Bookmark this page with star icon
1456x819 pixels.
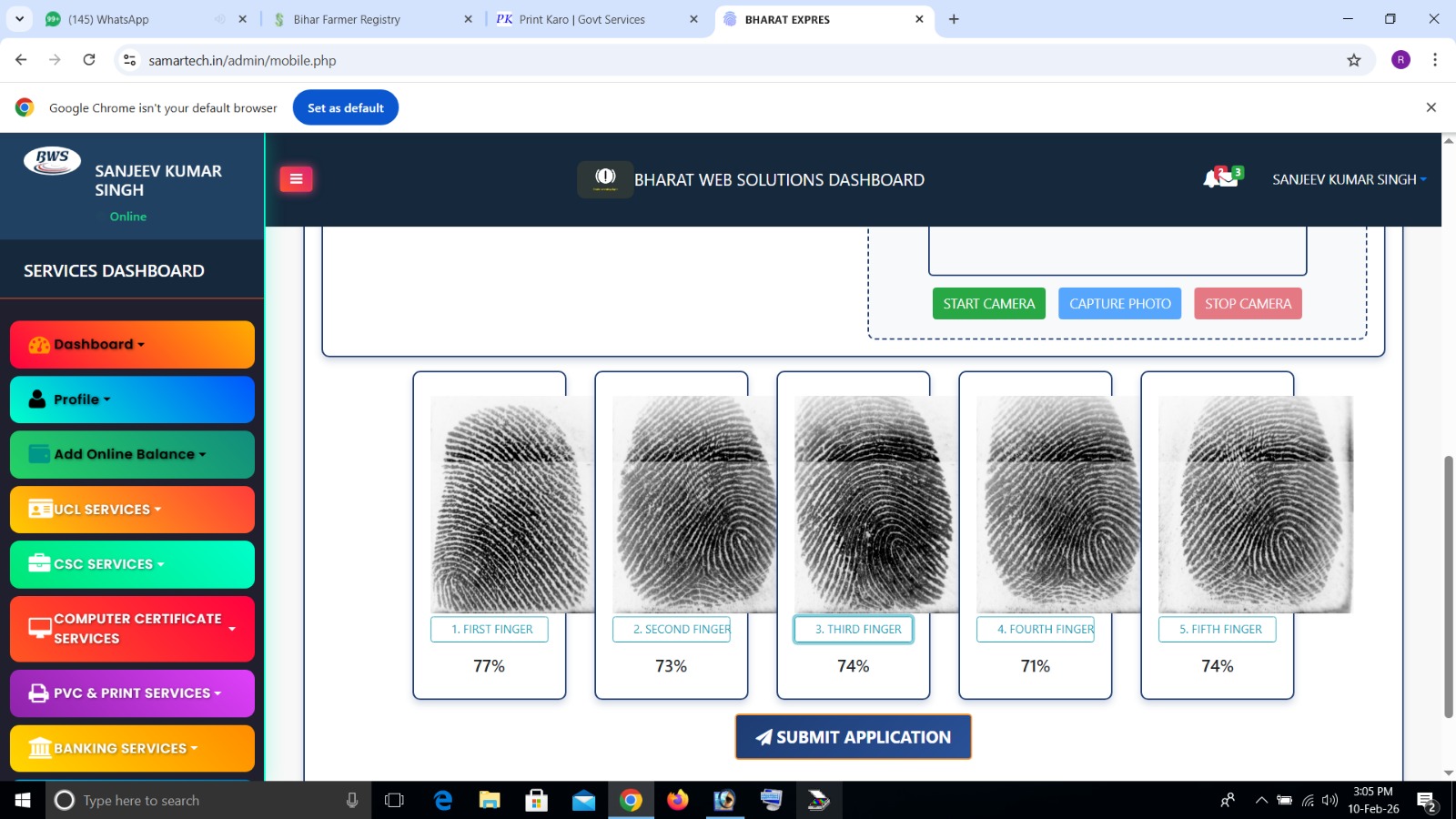(x=1354, y=60)
